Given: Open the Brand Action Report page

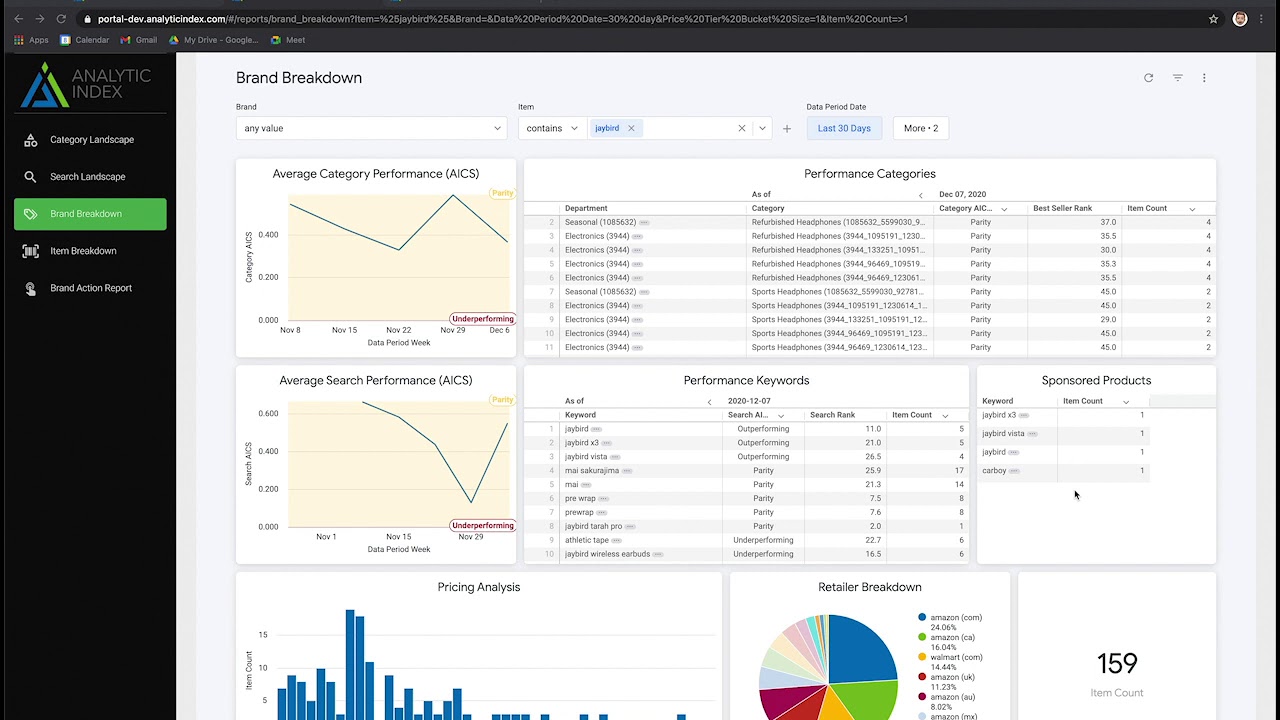Looking at the screenshot, I should [x=90, y=288].
